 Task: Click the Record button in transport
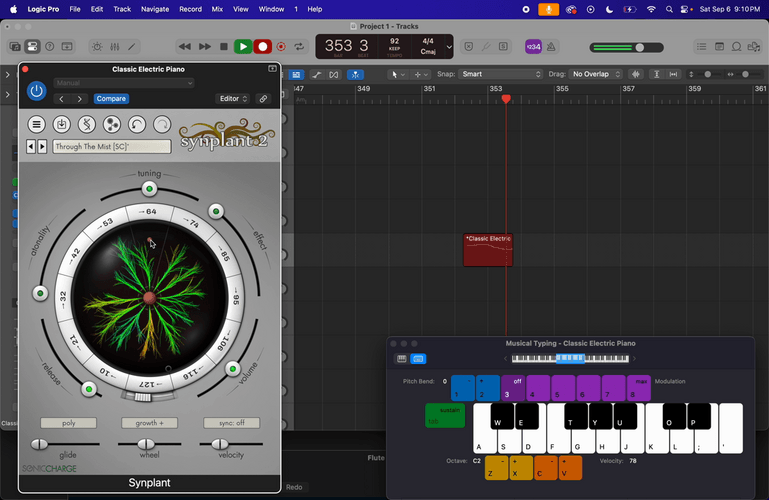coord(263,47)
